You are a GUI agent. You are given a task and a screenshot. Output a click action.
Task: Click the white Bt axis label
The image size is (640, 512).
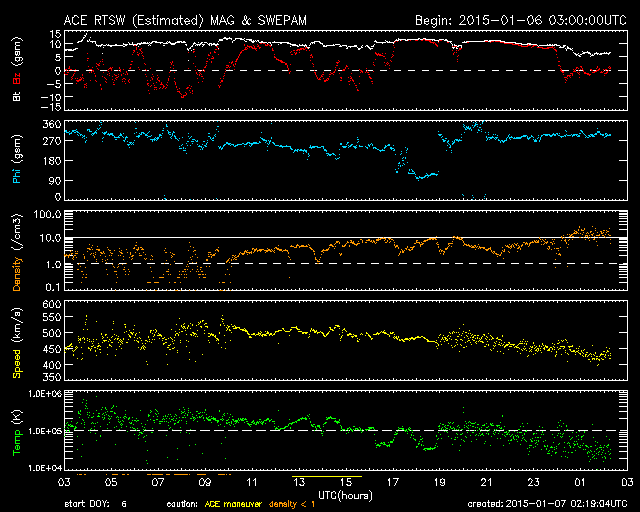[17, 96]
